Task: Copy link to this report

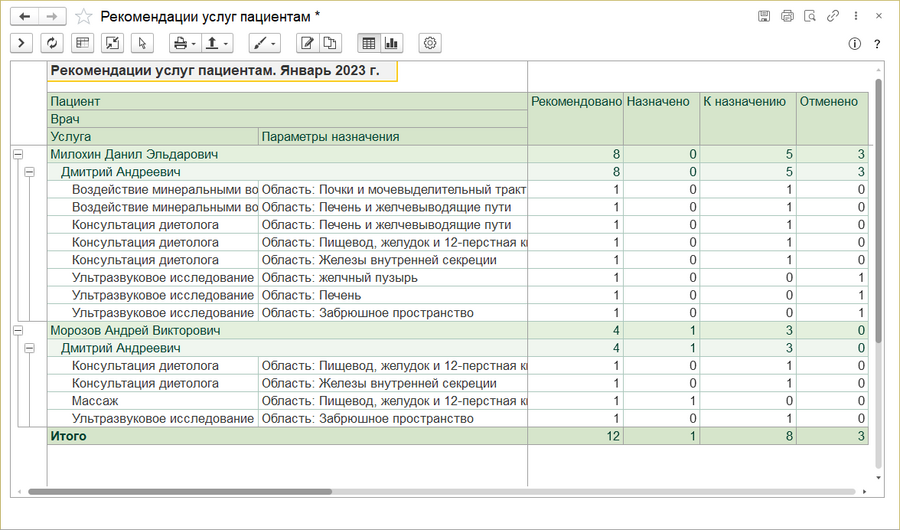Action: pos(832,16)
